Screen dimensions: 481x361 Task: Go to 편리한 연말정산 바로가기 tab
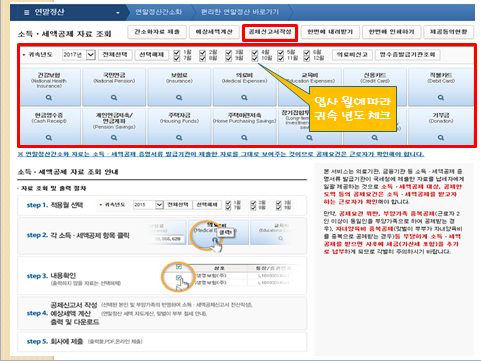coord(240,12)
